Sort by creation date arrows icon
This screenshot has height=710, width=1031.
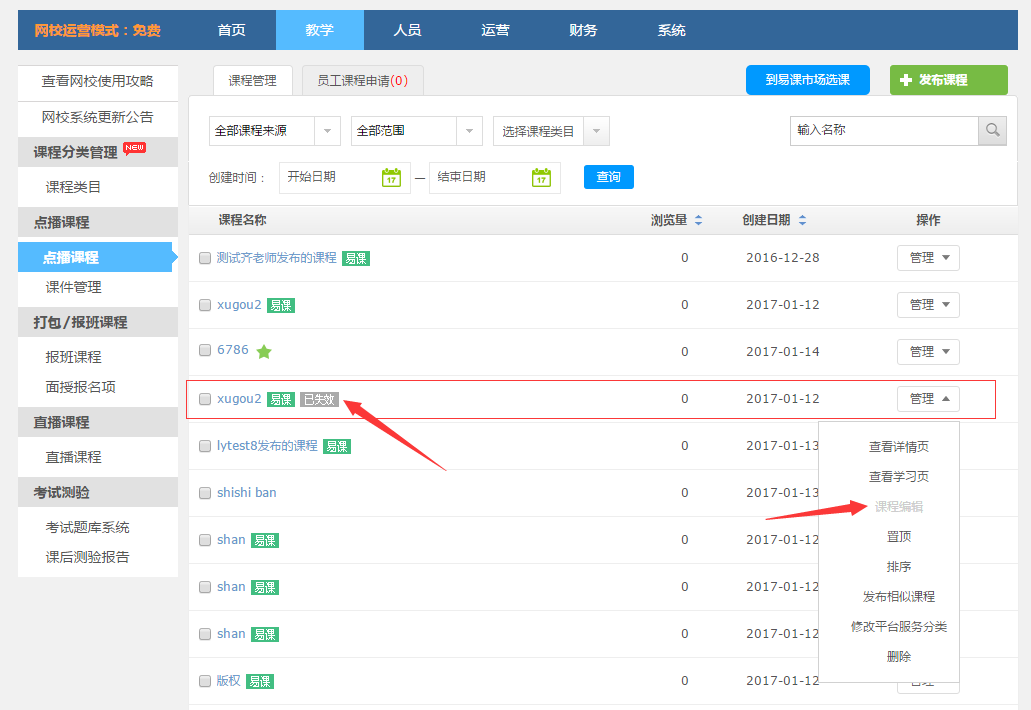pos(802,220)
